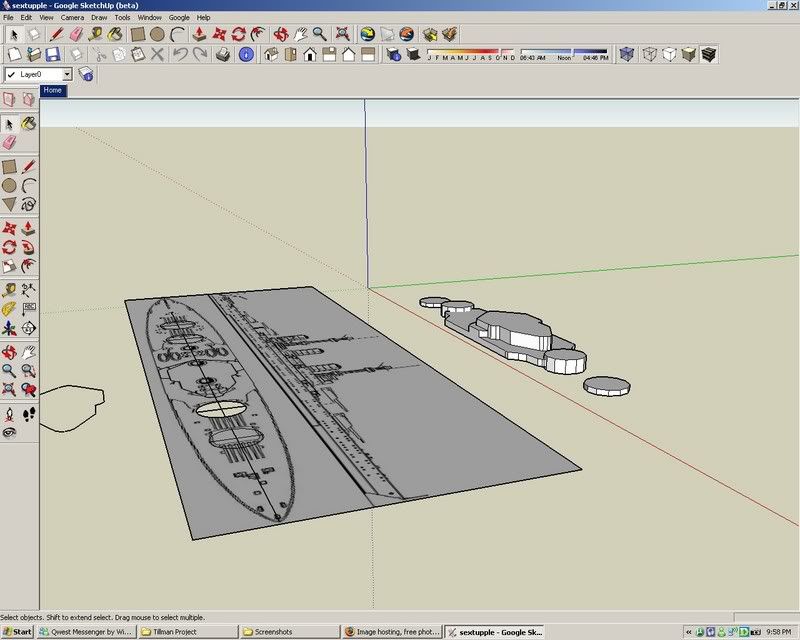Select Freehand tool in left toolbar
This screenshot has height=640, width=800.
pos(29,205)
